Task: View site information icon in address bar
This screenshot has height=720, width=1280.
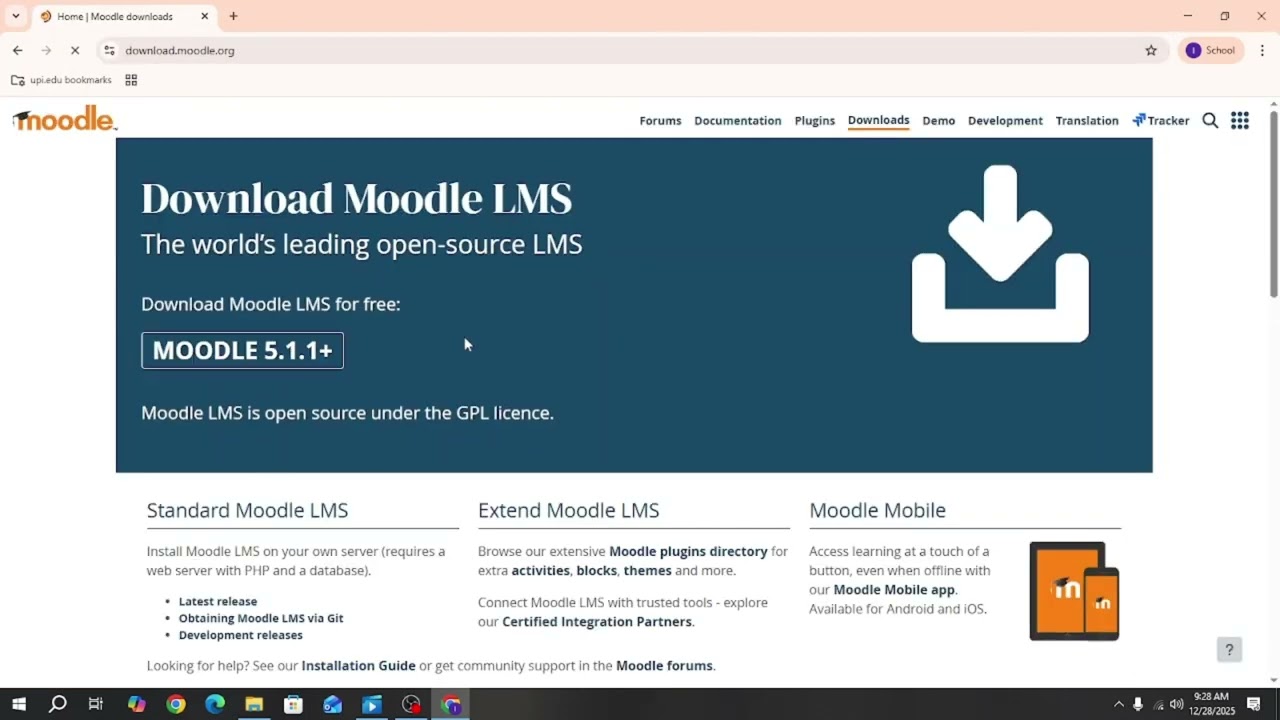Action: pyautogui.click(x=110, y=50)
